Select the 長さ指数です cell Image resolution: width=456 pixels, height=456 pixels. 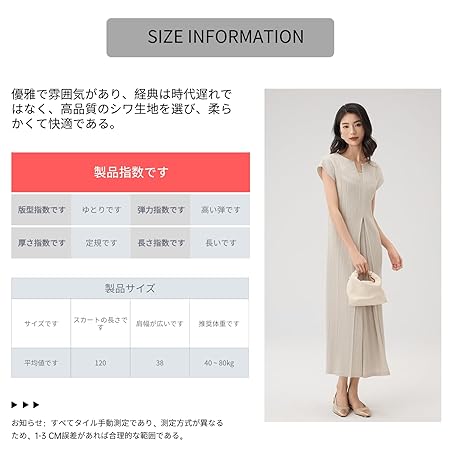(161, 243)
